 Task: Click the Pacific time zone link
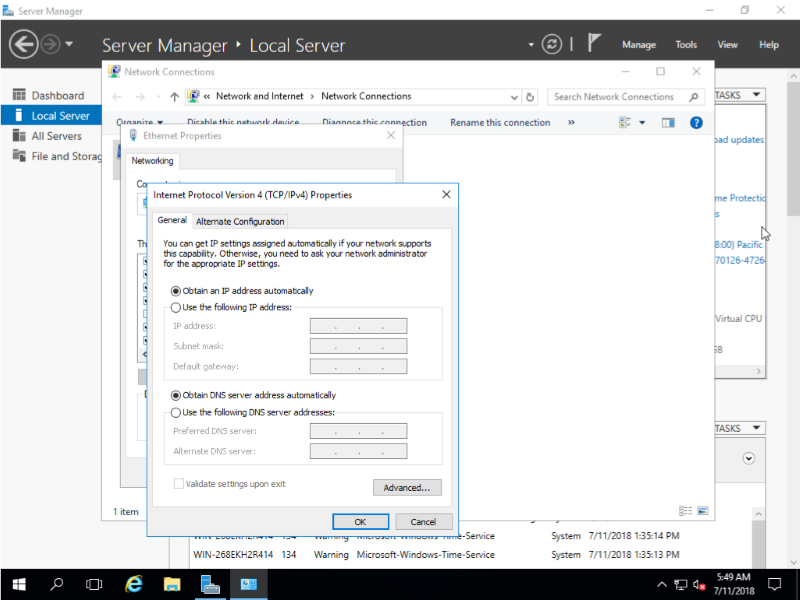738,244
